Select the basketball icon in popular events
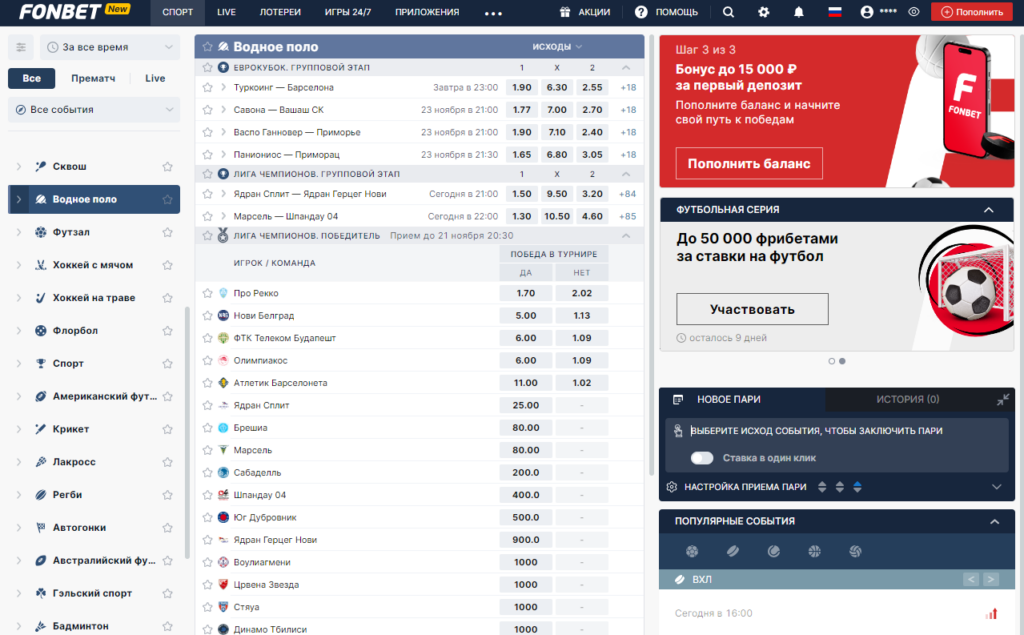 tap(814, 551)
